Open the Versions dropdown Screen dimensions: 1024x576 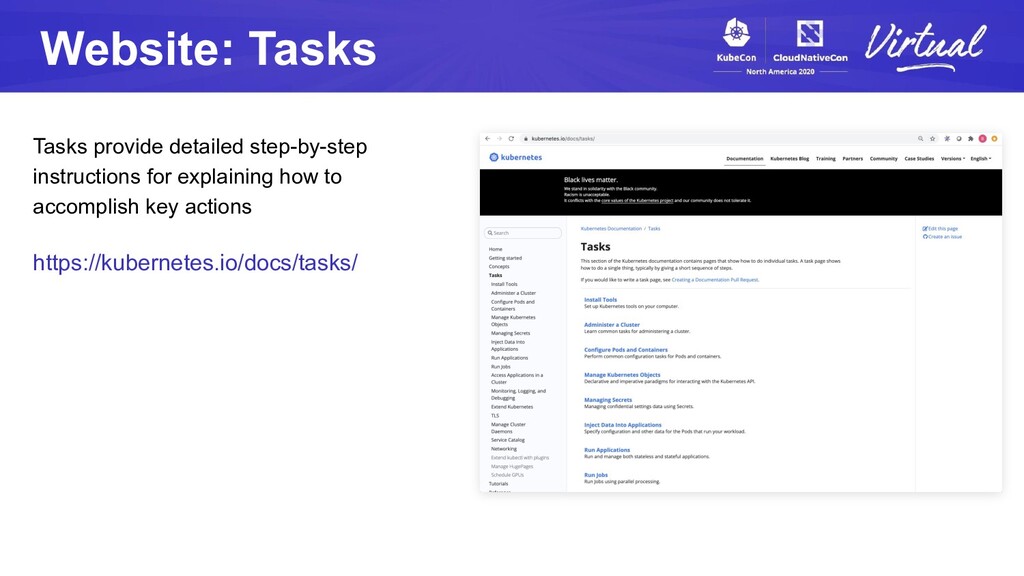point(952,159)
